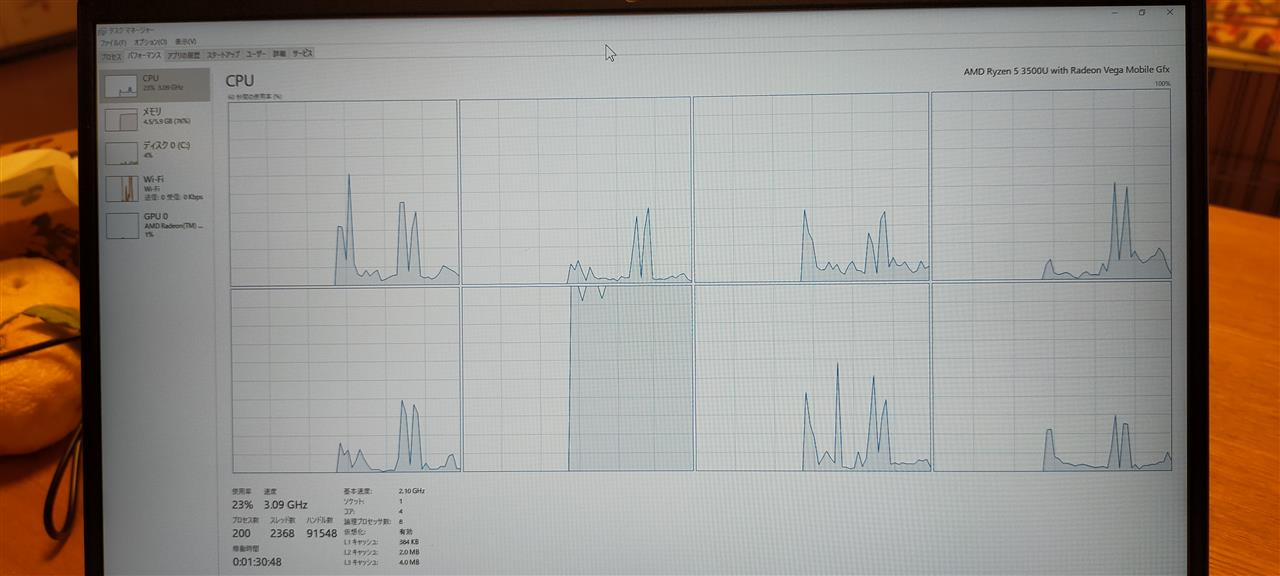Click the 100% graph scale label

[1162, 84]
